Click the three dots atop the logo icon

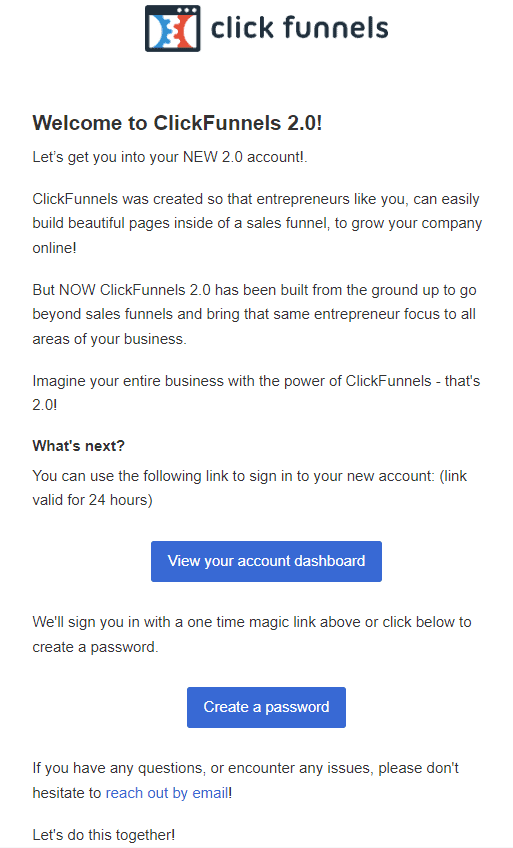(188, 10)
